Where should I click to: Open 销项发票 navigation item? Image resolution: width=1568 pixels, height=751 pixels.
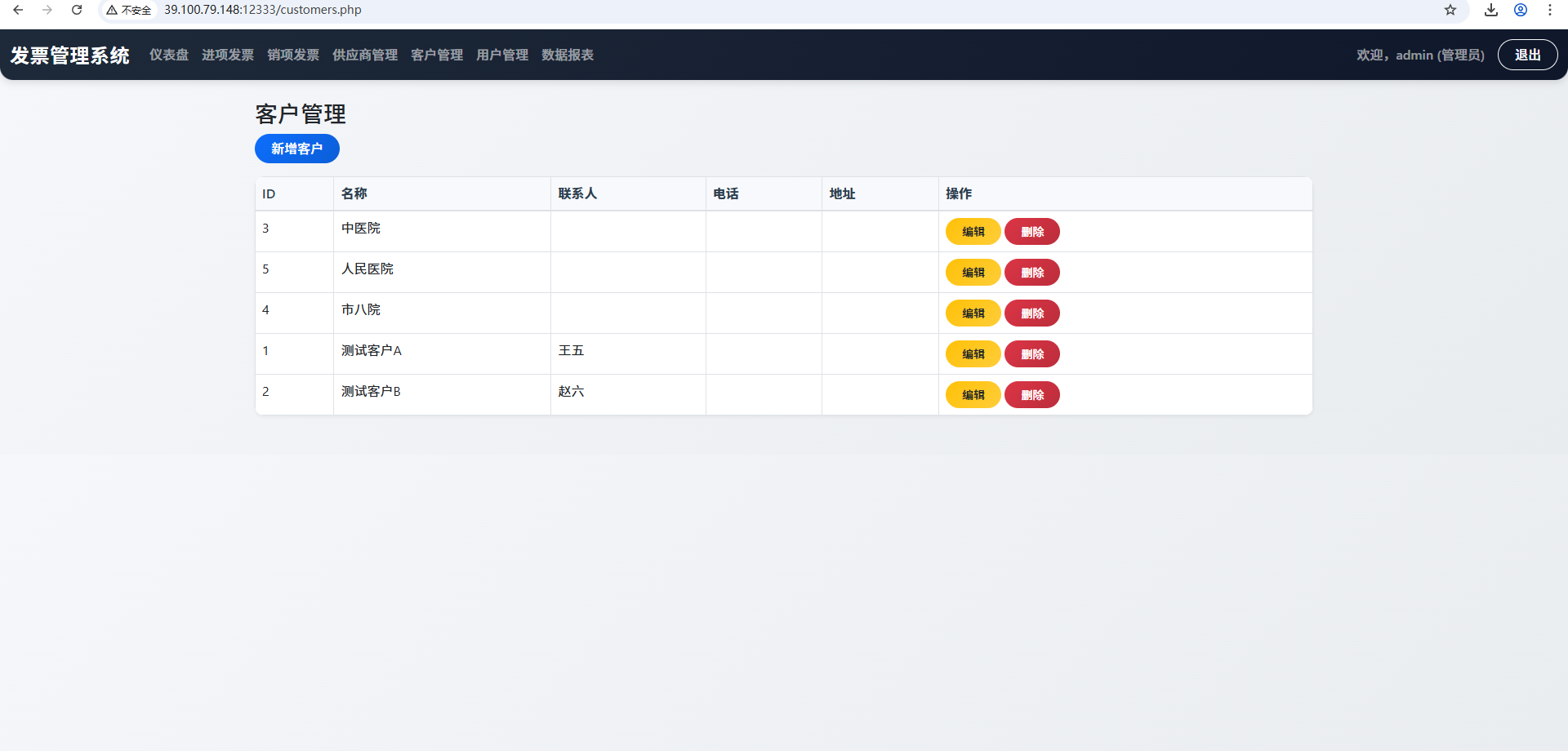(x=293, y=55)
